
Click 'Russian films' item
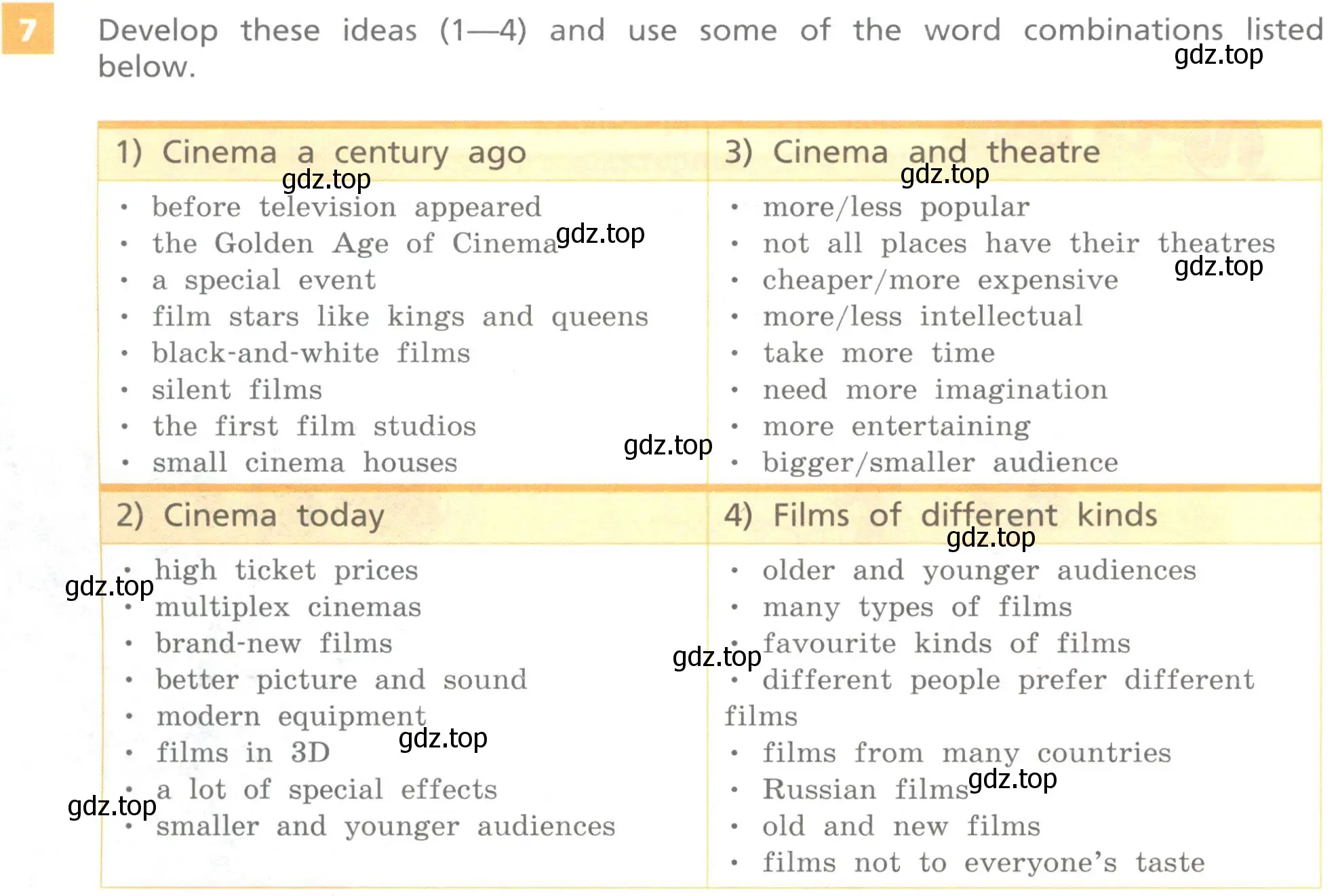click(865, 790)
